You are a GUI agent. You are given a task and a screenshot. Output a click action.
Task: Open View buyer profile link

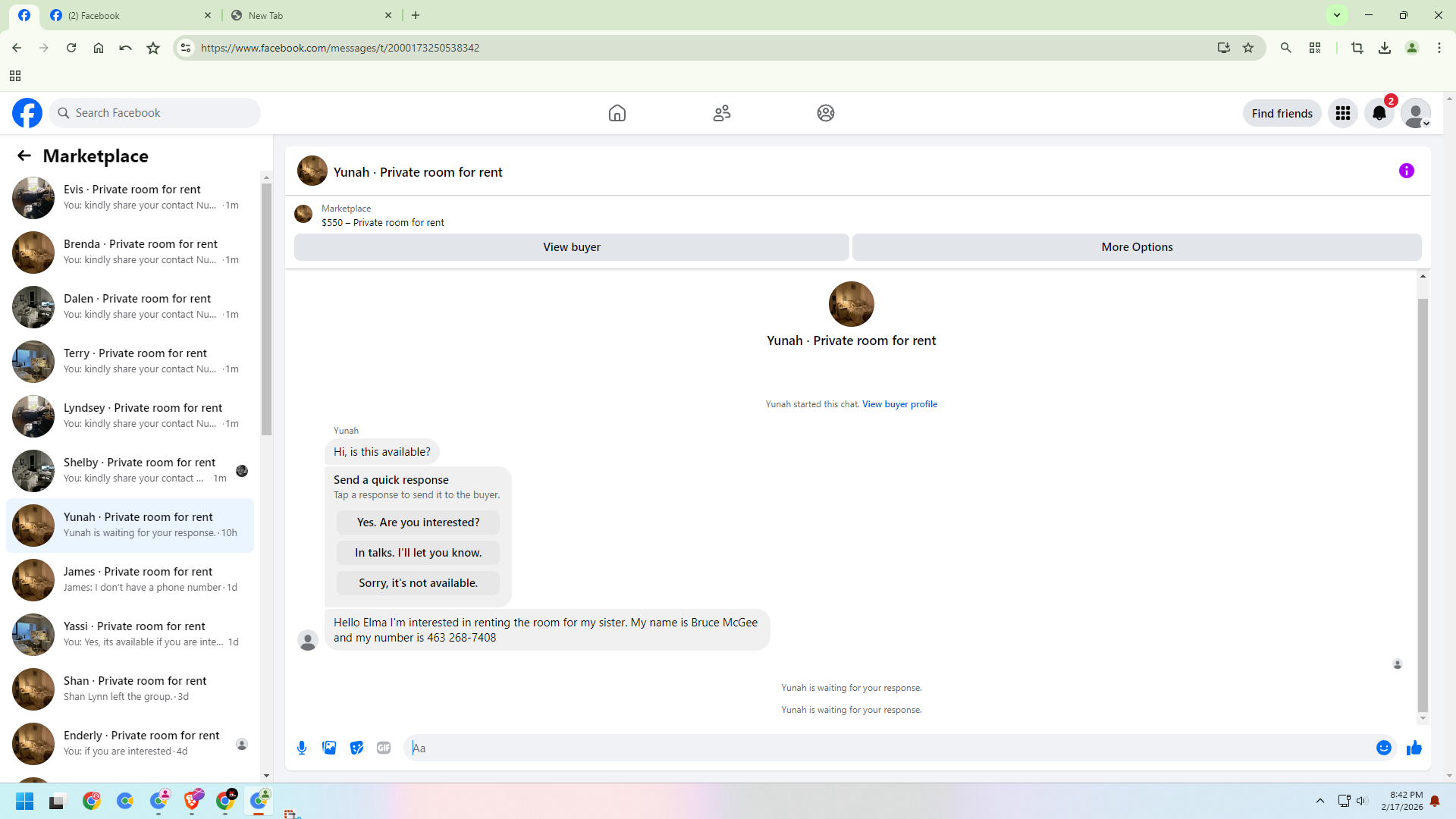tap(899, 404)
